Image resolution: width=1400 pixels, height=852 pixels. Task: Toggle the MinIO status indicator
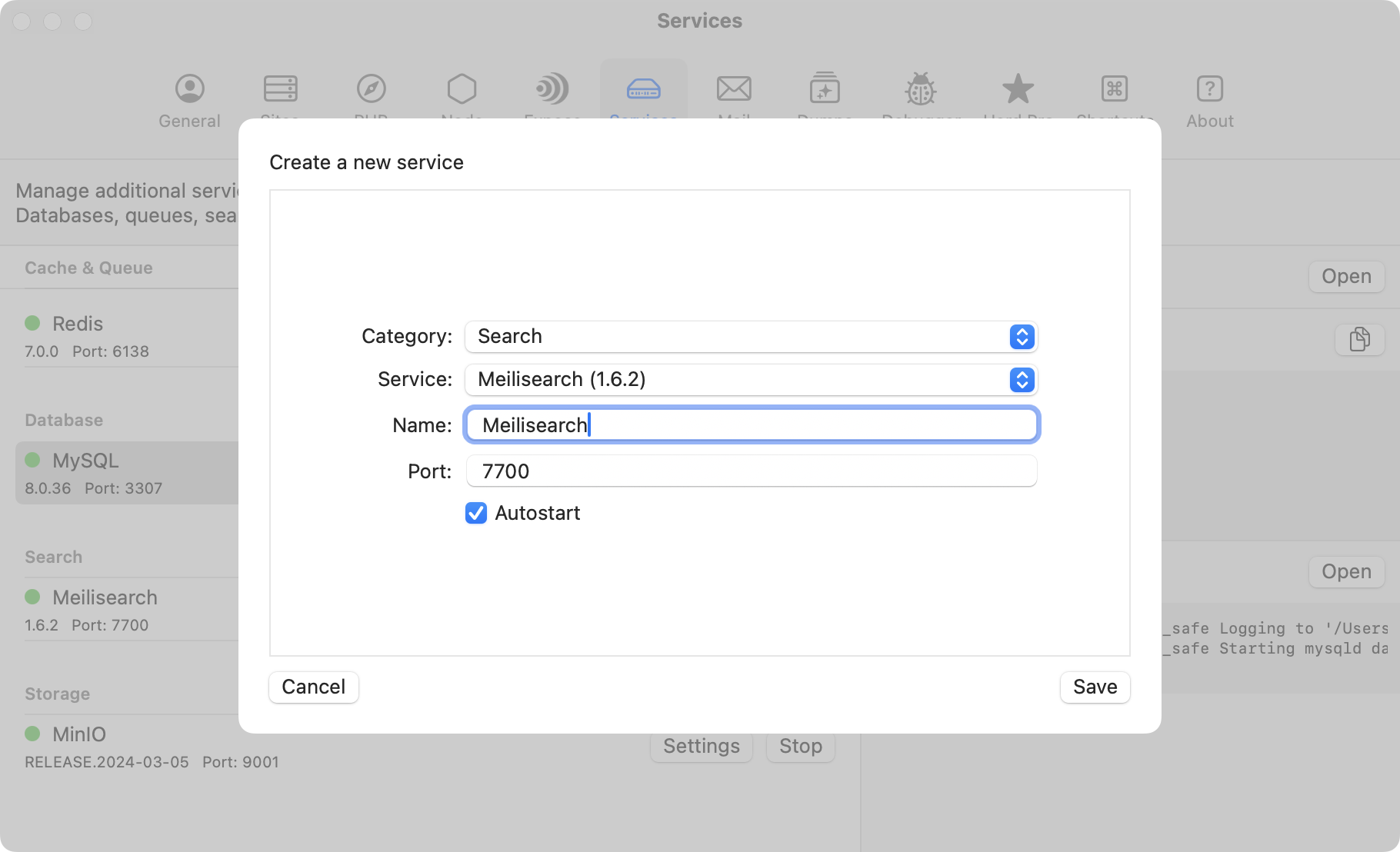[33, 734]
